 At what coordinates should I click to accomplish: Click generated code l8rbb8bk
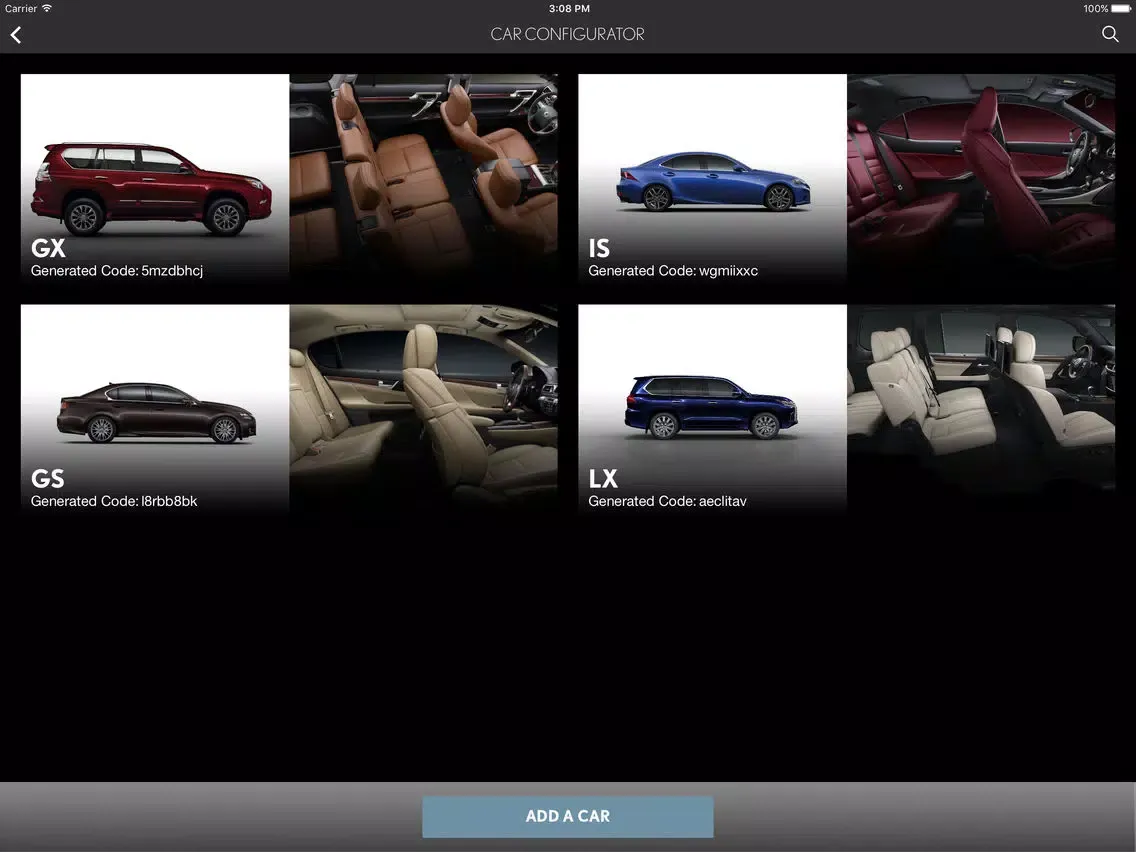click(169, 501)
